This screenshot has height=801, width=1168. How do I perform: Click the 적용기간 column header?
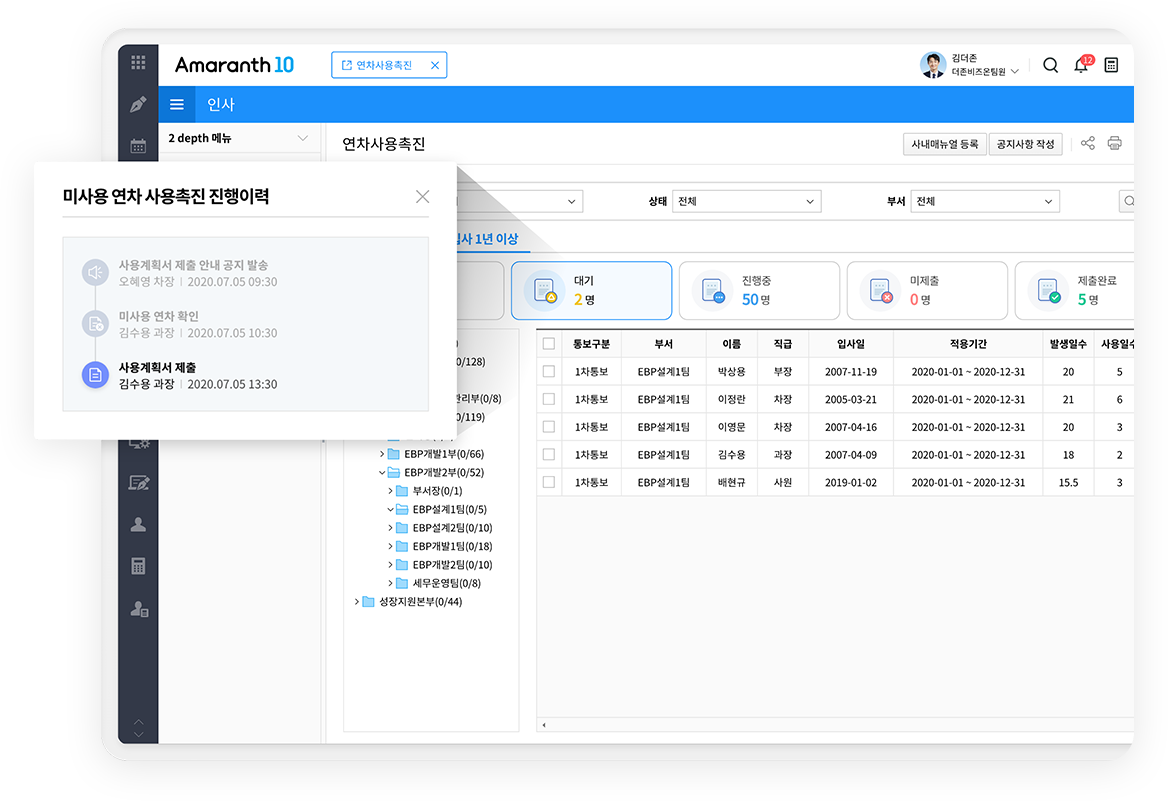[x=968, y=343]
